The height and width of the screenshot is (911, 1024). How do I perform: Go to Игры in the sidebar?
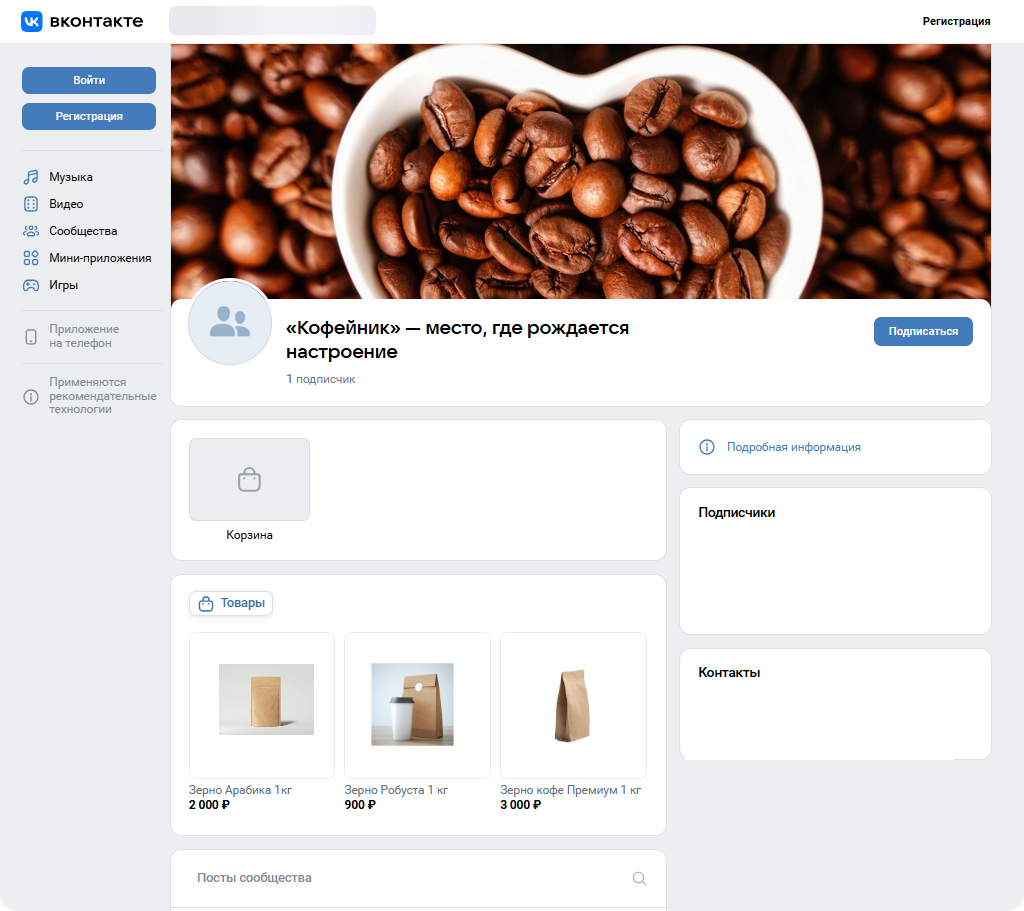click(63, 285)
